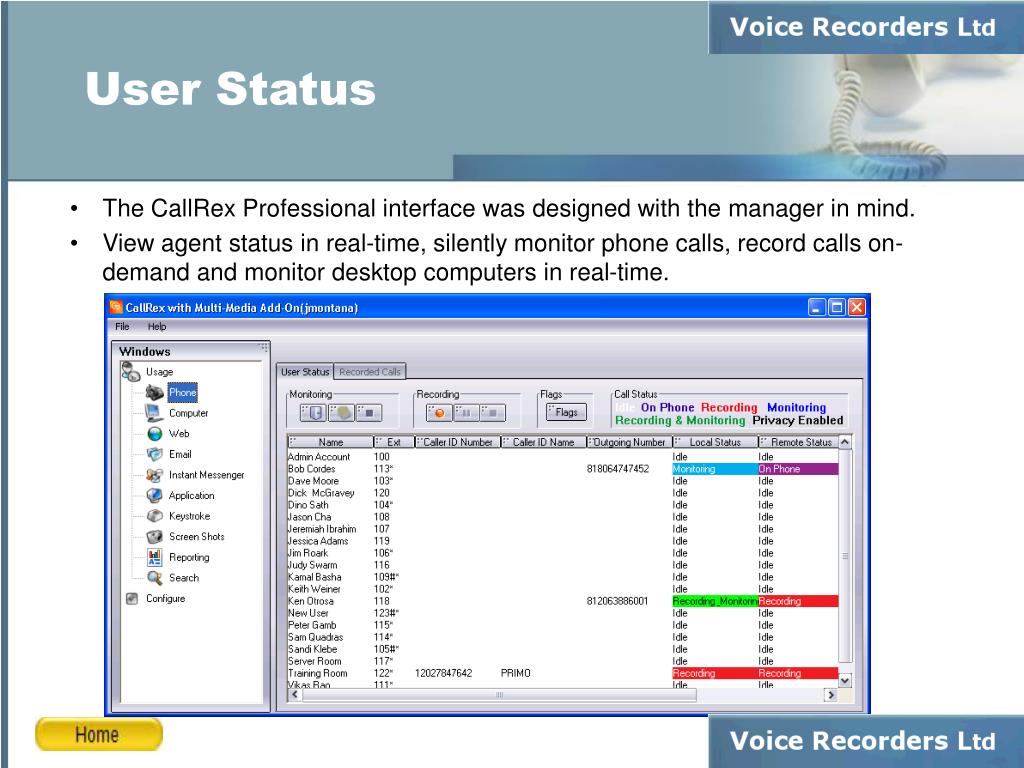Select Email in Usage tree
The height and width of the screenshot is (768, 1024).
click(x=180, y=454)
